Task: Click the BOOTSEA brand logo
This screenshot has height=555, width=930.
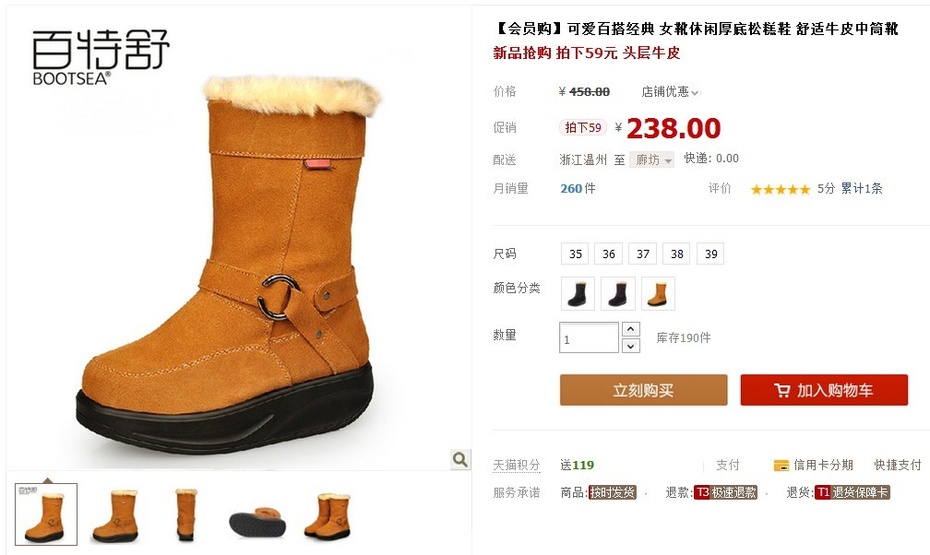Action: pos(101,57)
